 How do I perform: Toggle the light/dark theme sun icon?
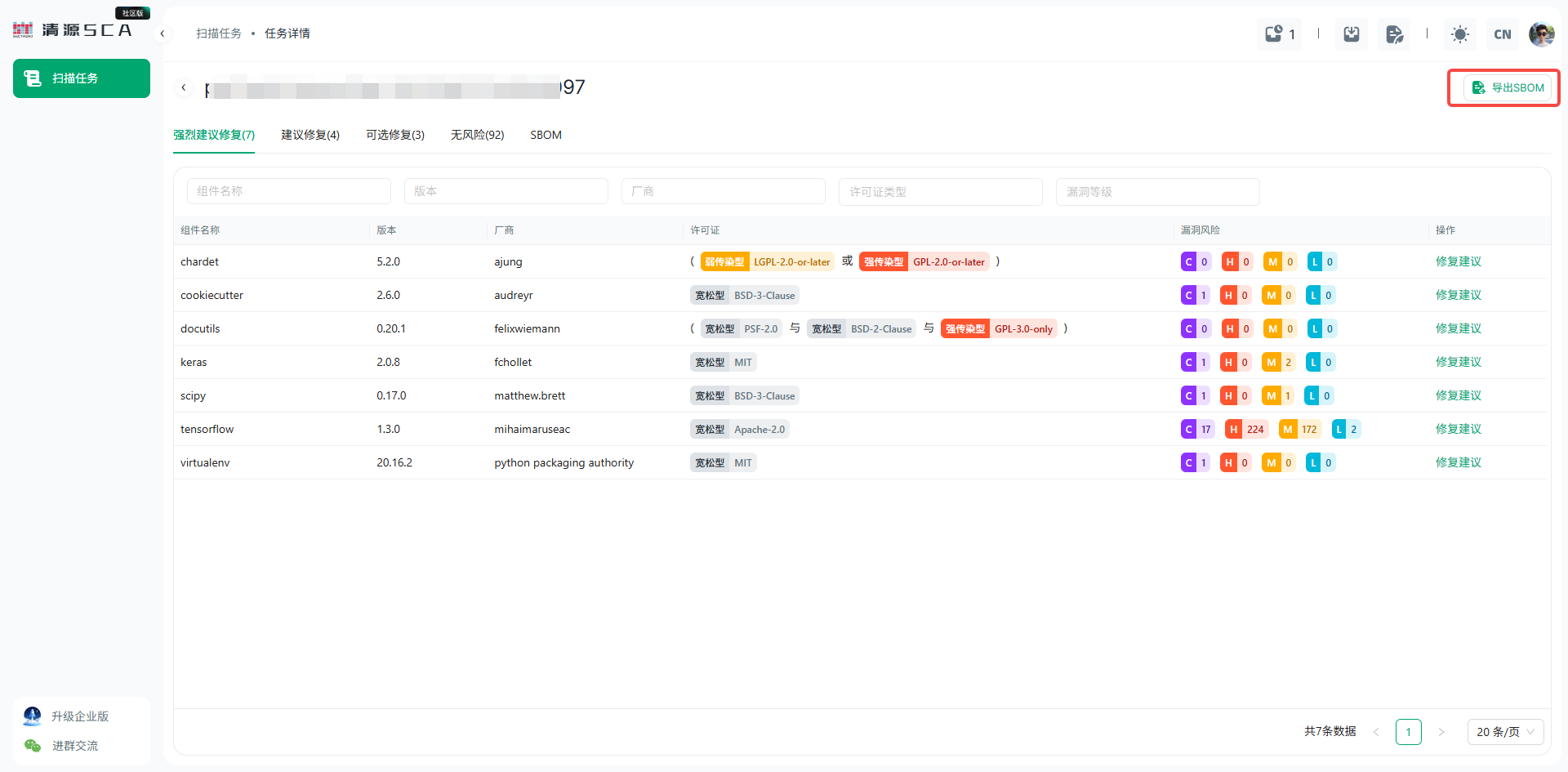point(1459,33)
